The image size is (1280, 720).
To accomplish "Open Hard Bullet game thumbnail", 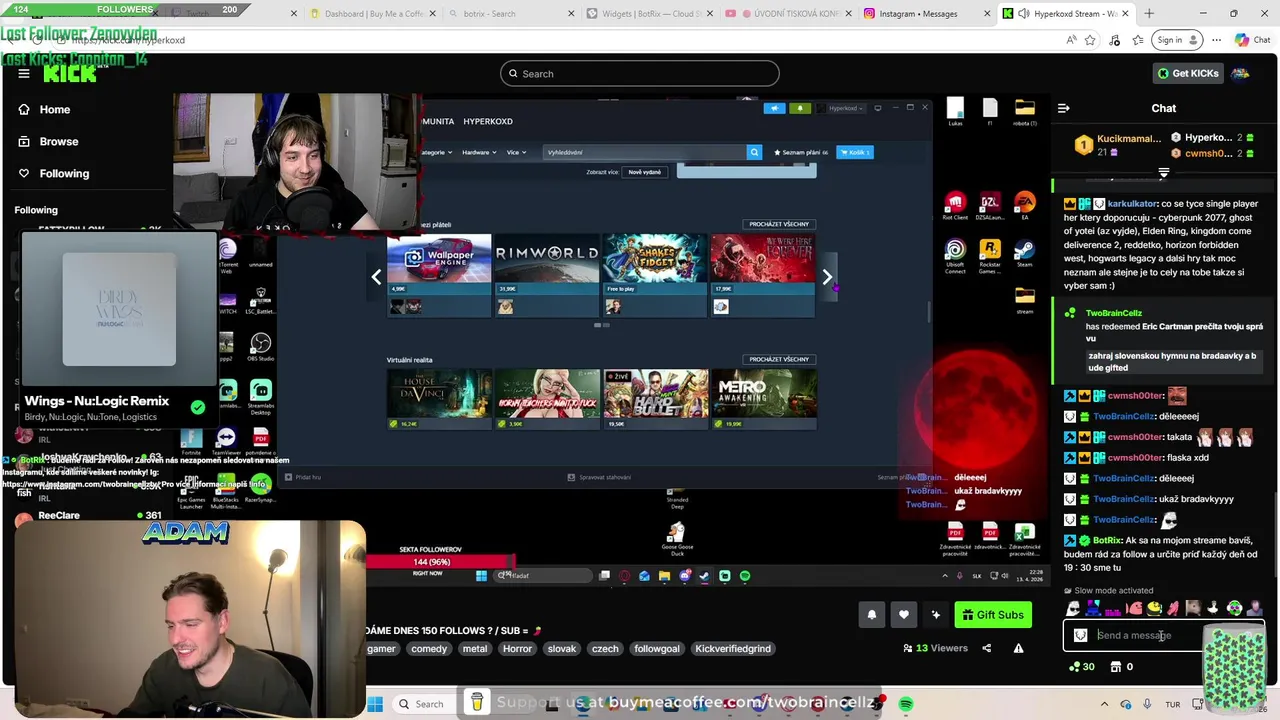I will (x=656, y=400).
